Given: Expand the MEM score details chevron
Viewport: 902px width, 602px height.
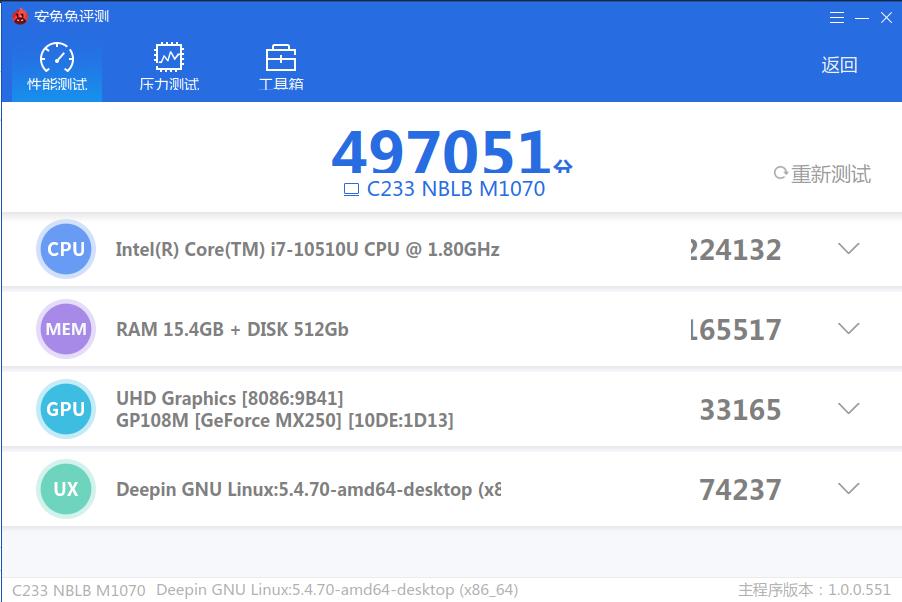Looking at the screenshot, I should pyautogui.click(x=849, y=329).
